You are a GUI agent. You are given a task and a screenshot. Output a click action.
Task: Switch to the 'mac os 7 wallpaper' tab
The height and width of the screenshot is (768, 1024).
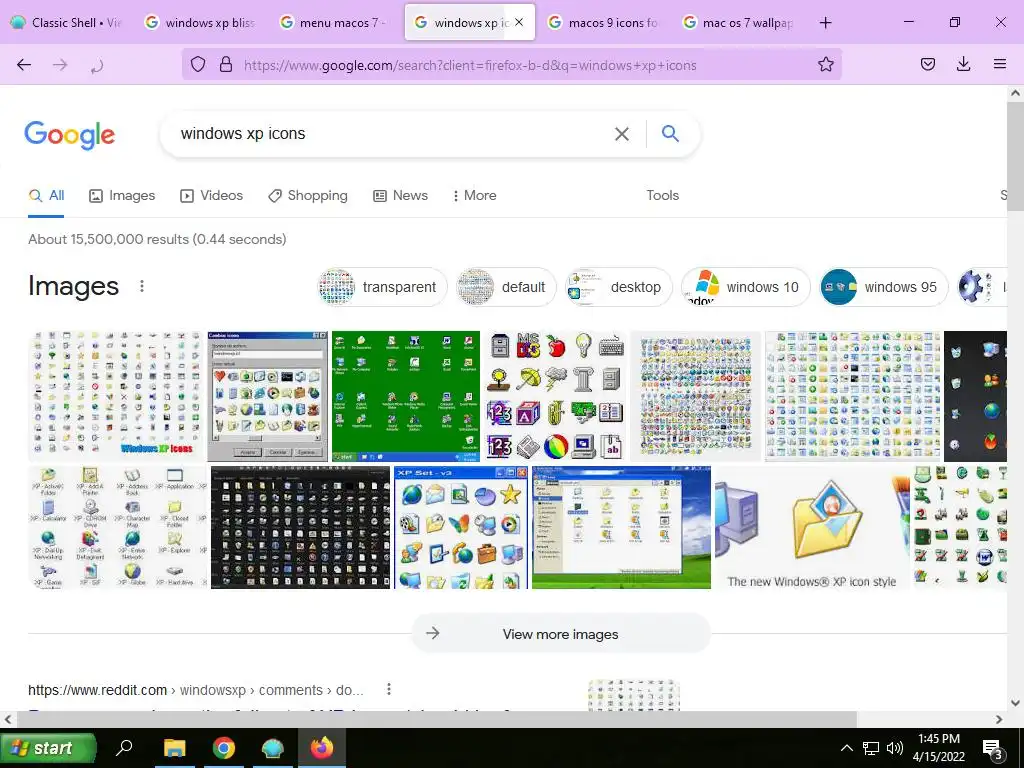[x=738, y=23]
